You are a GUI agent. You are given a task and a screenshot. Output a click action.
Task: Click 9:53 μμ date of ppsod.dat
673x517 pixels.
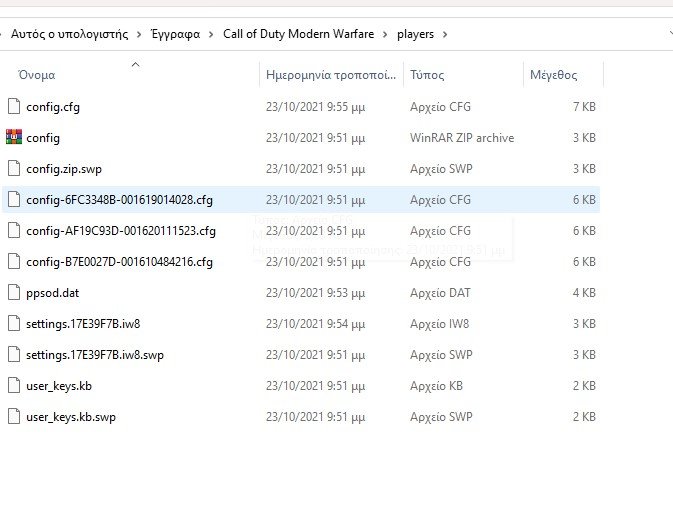click(x=315, y=293)
